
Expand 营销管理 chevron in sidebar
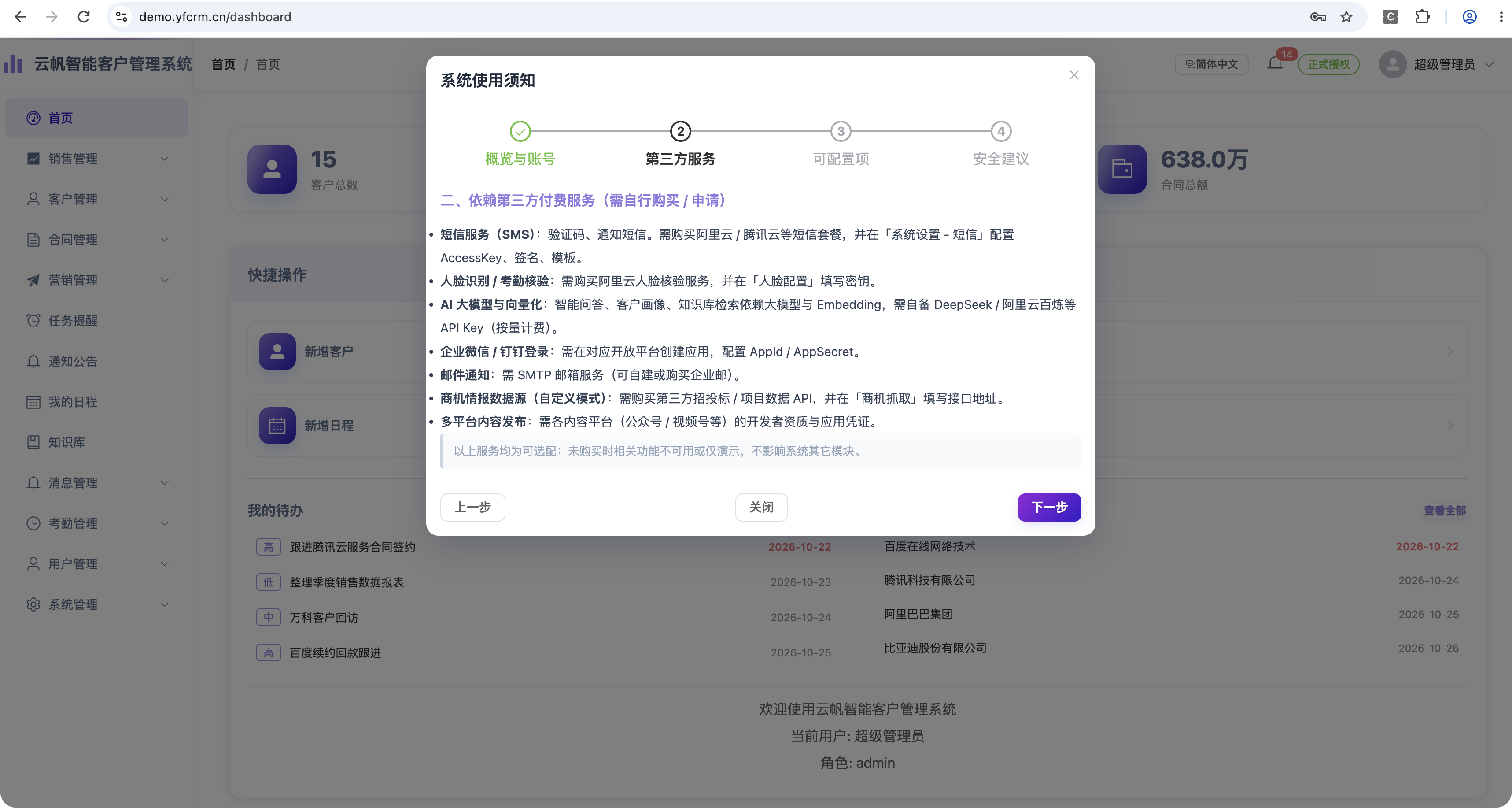[x=164, y=280]
